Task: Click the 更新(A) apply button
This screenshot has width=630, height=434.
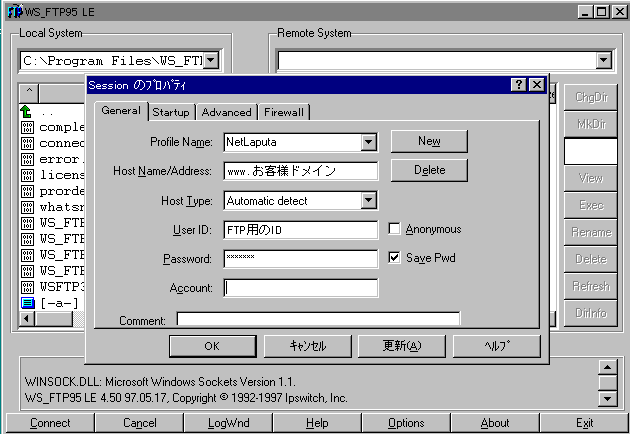Action: coord(402,346)
